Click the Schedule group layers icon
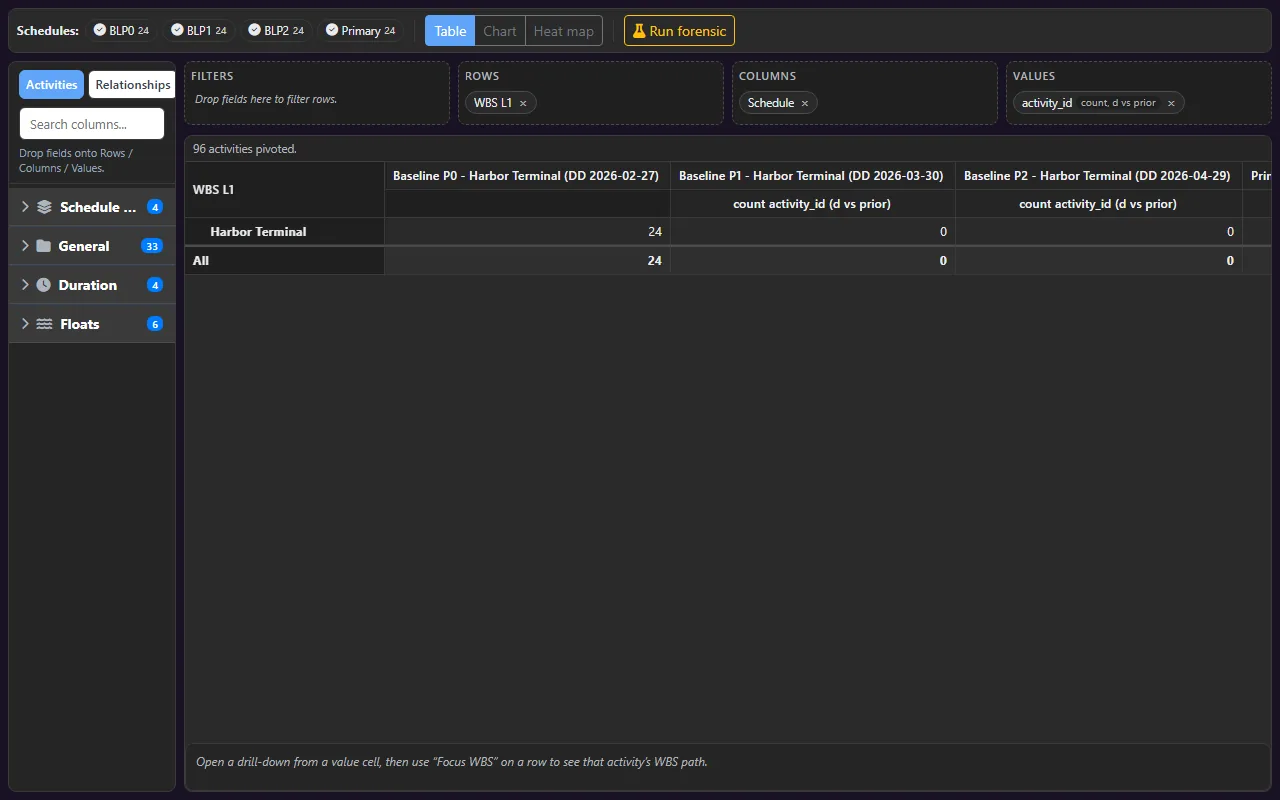The height and width of the screenshot is (800, 1280). [44, 207]
